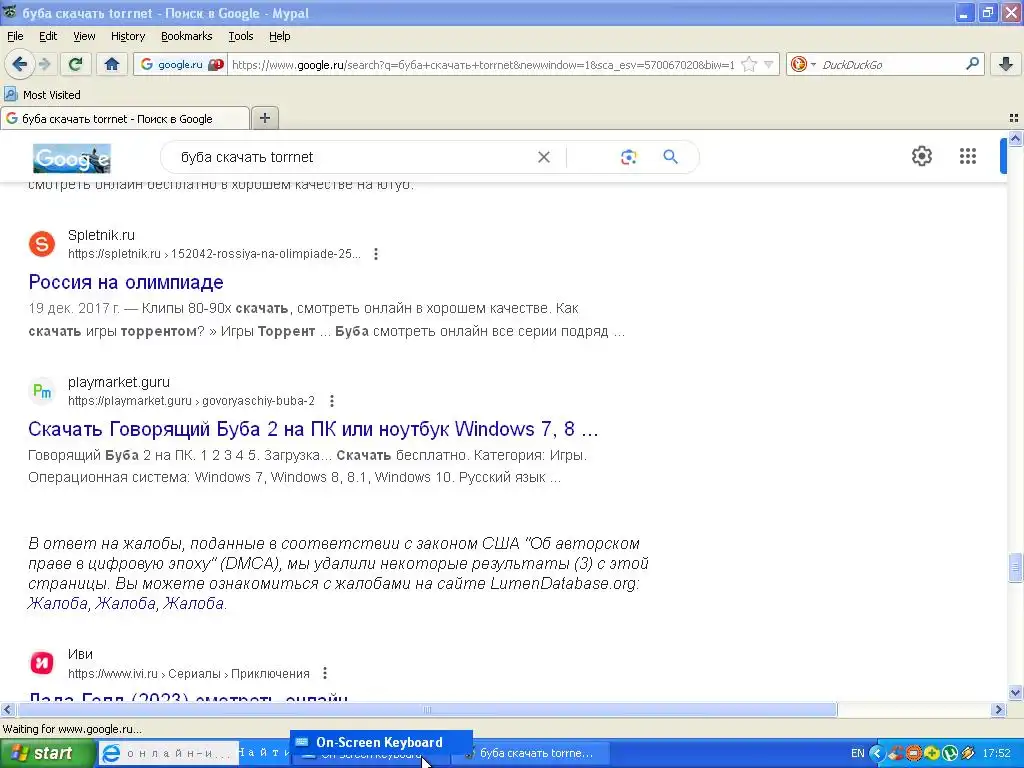Open a new tab with plus button
Screen dimensions: 1024x768
tap(264, 118)
